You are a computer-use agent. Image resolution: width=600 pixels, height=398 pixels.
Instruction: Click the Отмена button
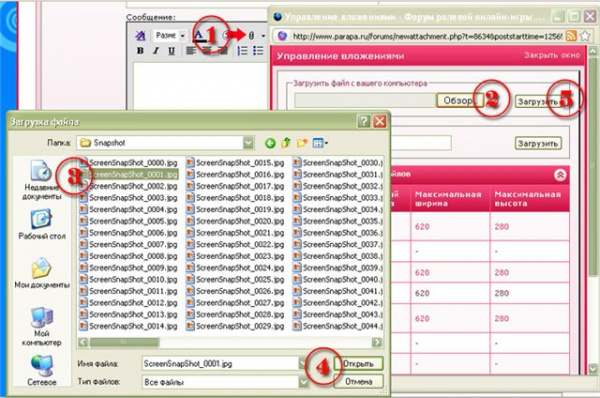[359, 382]
